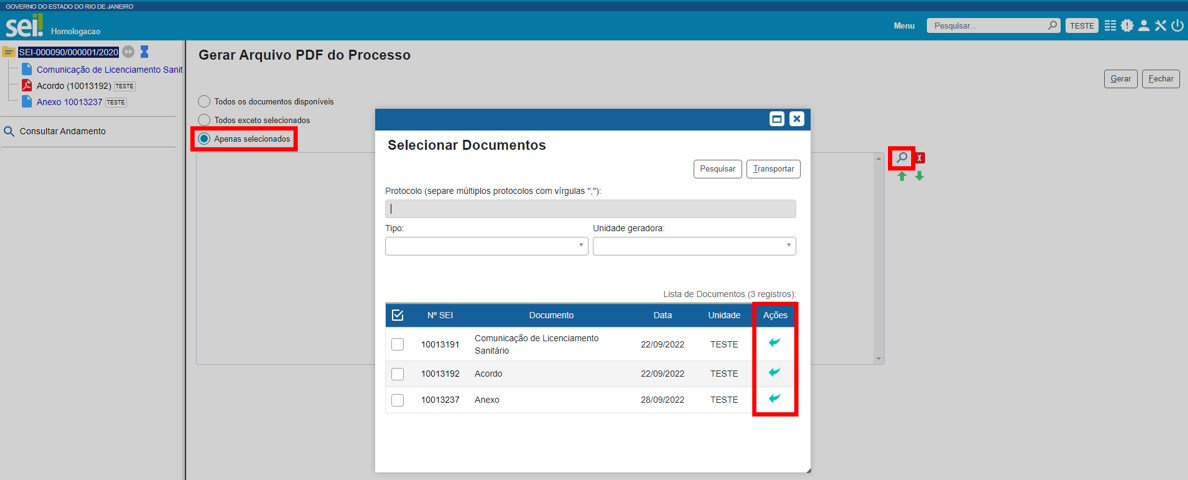Tick the checkbox for the Anexo row
1188x480 pixels.
[397, 400]
